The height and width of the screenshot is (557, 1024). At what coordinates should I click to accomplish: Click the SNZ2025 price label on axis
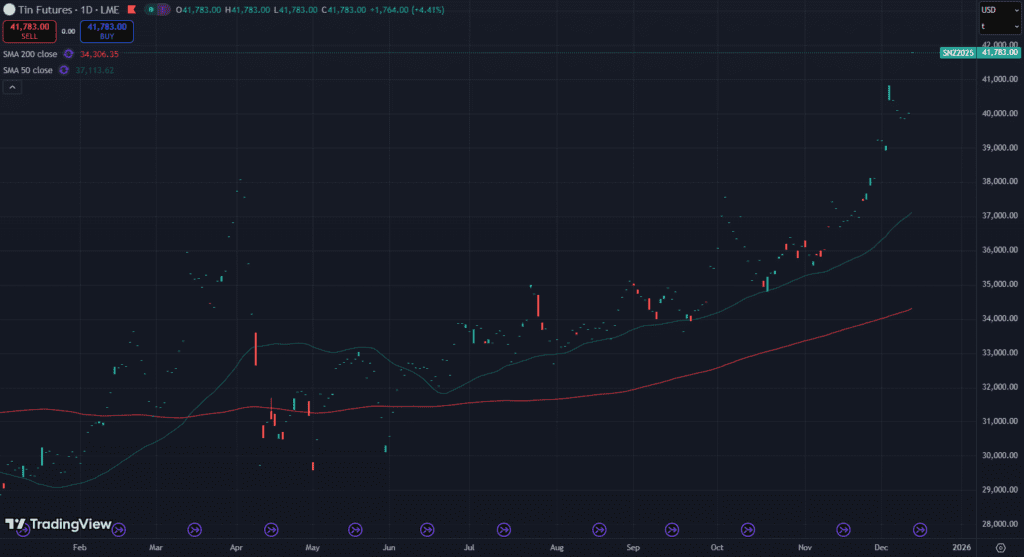pos(956,52)
